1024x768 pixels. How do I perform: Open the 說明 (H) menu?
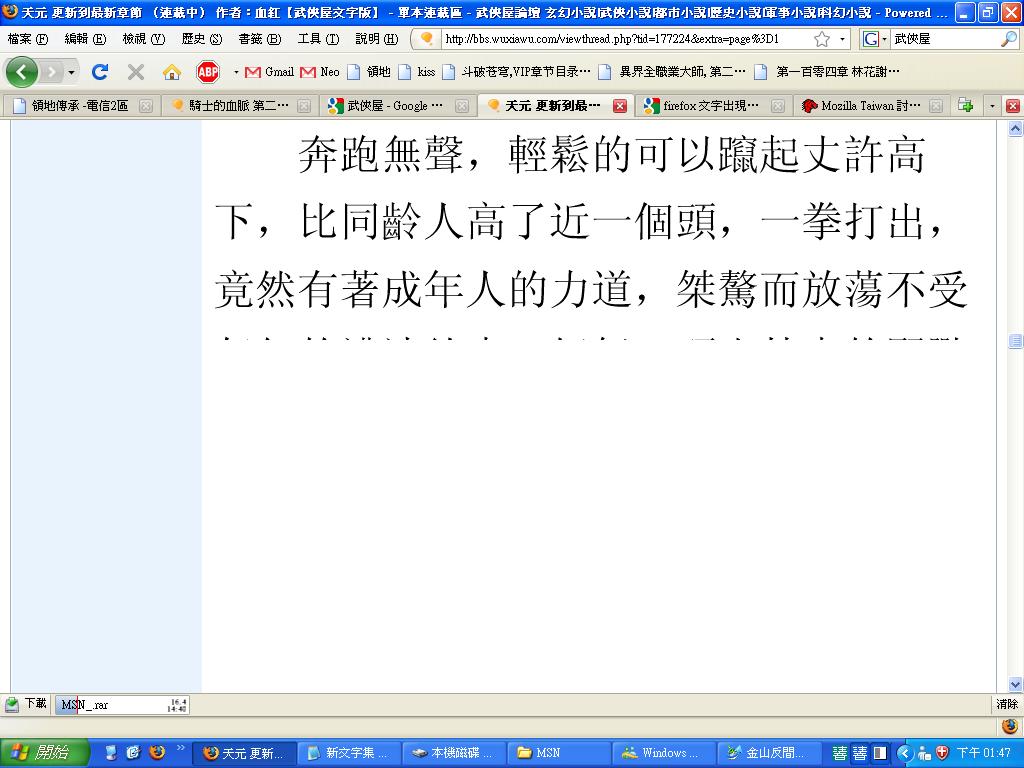click(x=377, y=39)
